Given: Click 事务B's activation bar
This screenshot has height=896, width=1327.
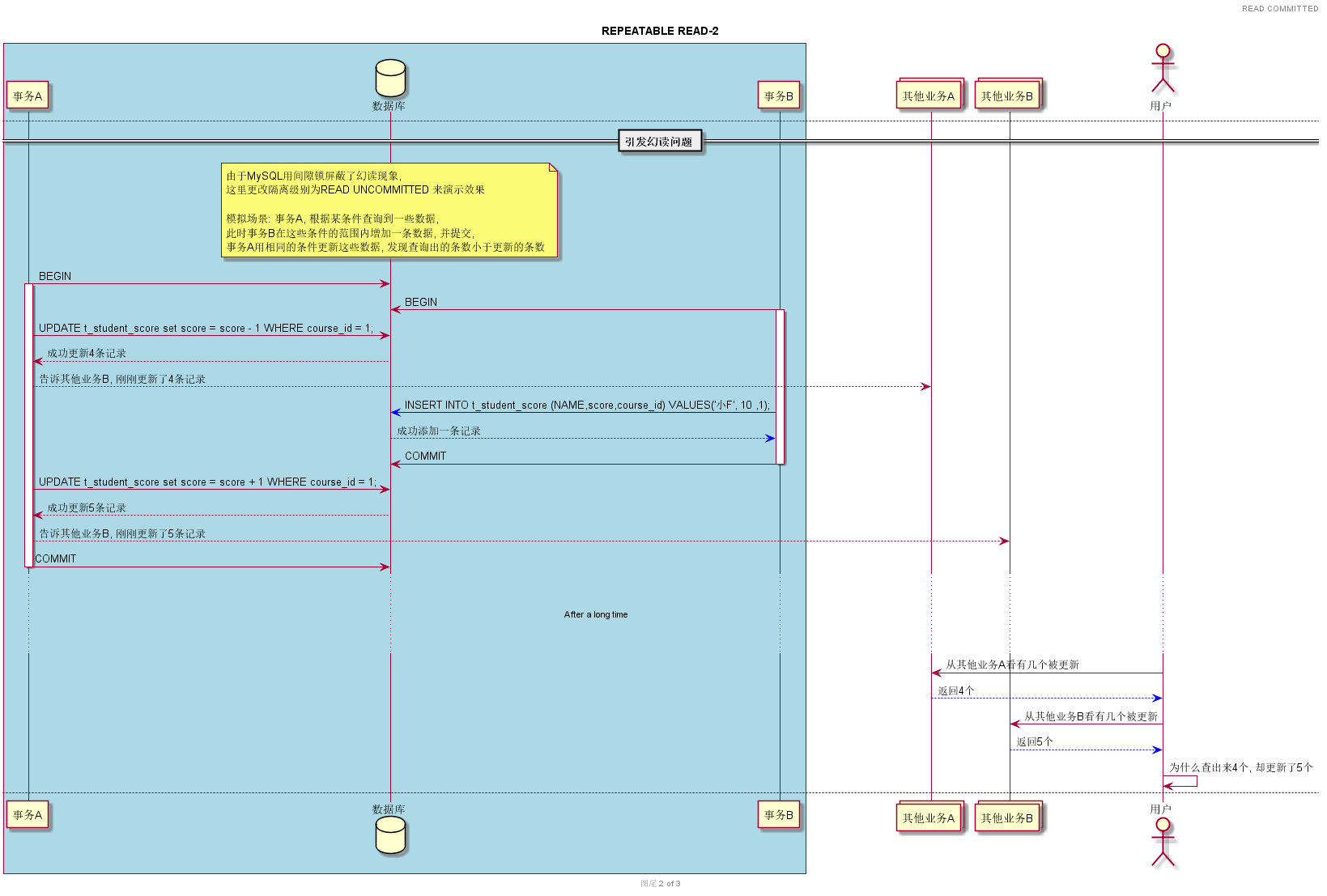Looking at the screenshot, I should (780, 387).
